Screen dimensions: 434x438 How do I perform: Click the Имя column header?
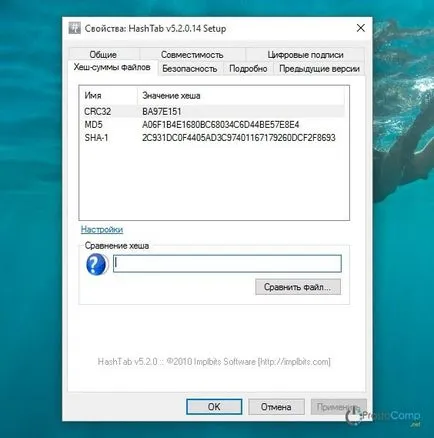pyautogui.click(x=108, y=96)
